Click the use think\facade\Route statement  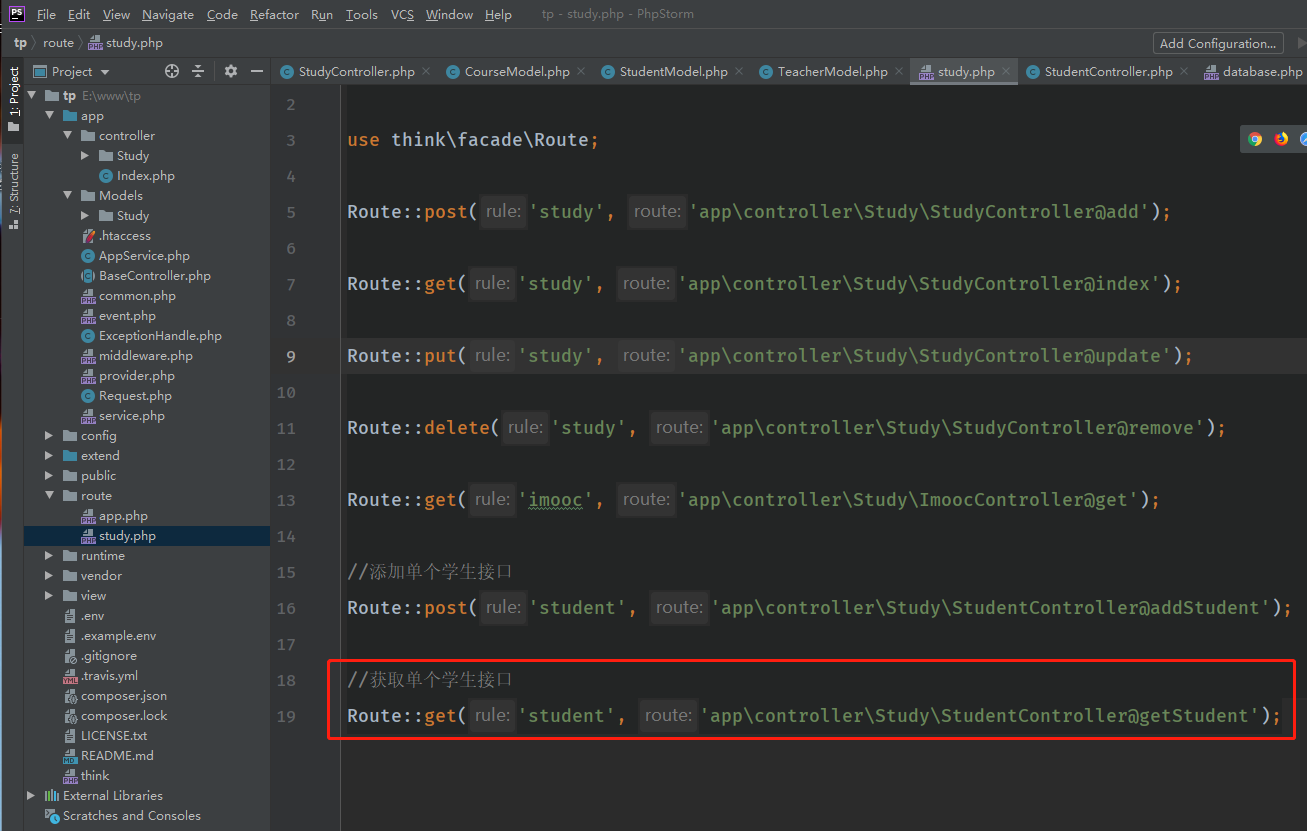pos(473,140)
